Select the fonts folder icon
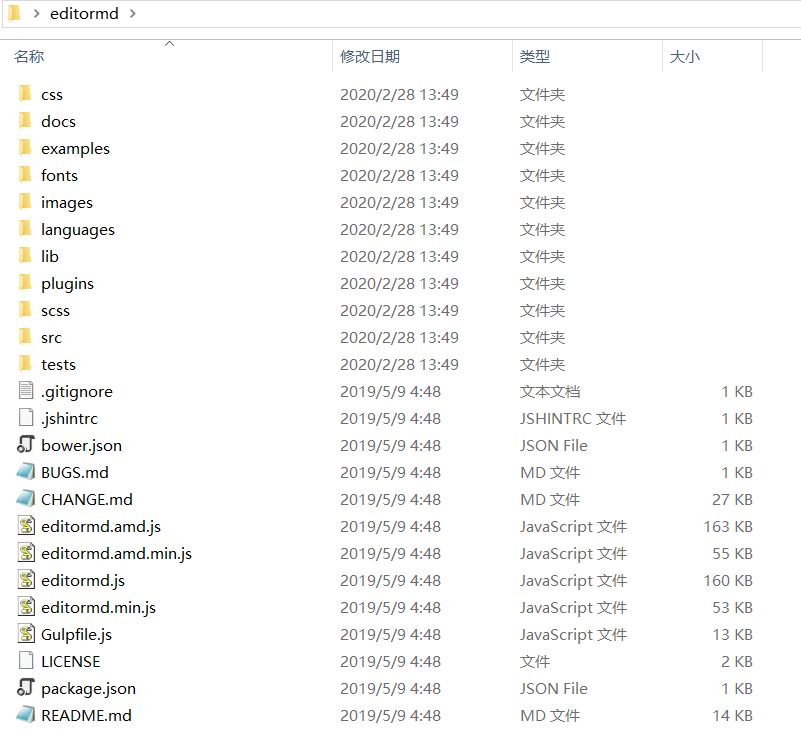Viewport: 801px width, 733px height. [x=25, y=175]
